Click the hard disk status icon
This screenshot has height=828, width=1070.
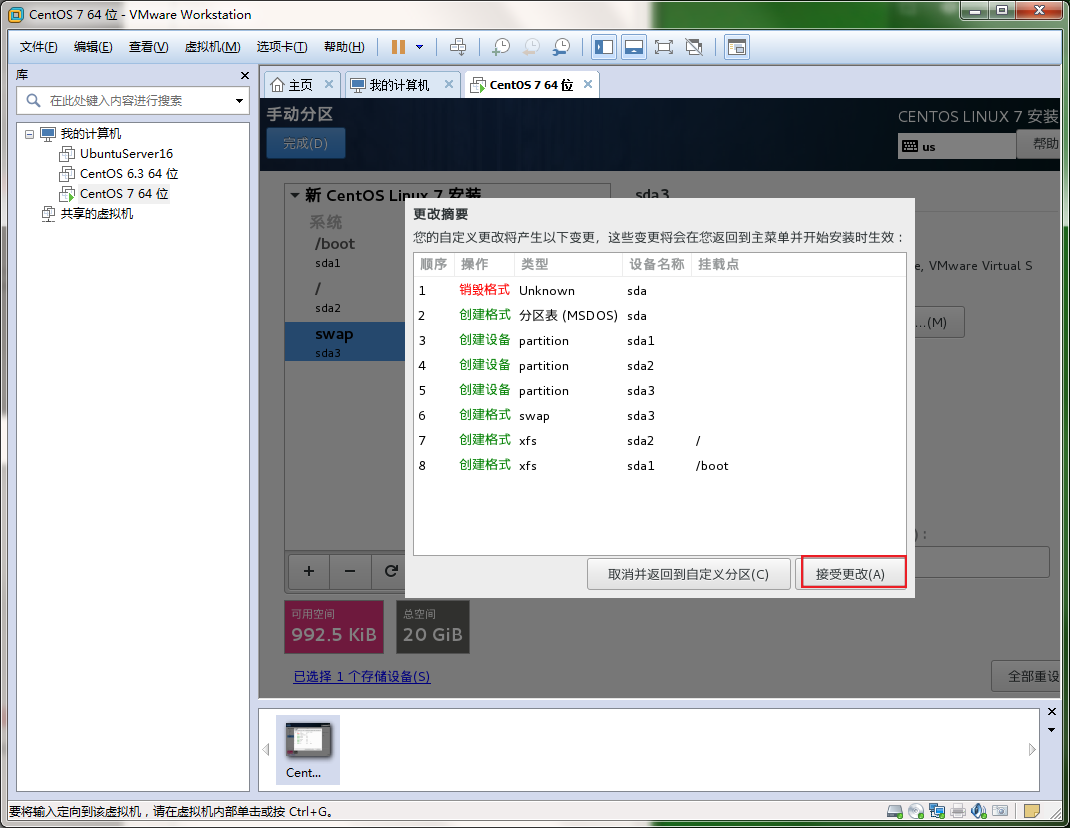coord(895,811)
